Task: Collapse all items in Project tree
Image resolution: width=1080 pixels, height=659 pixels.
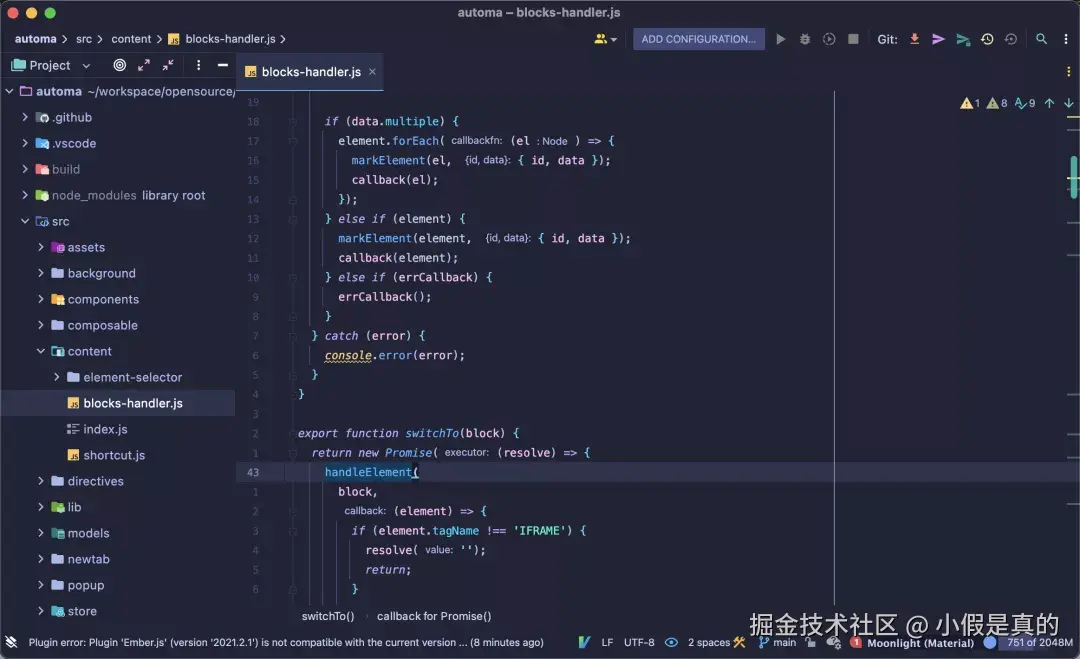Action: [168, 65]
